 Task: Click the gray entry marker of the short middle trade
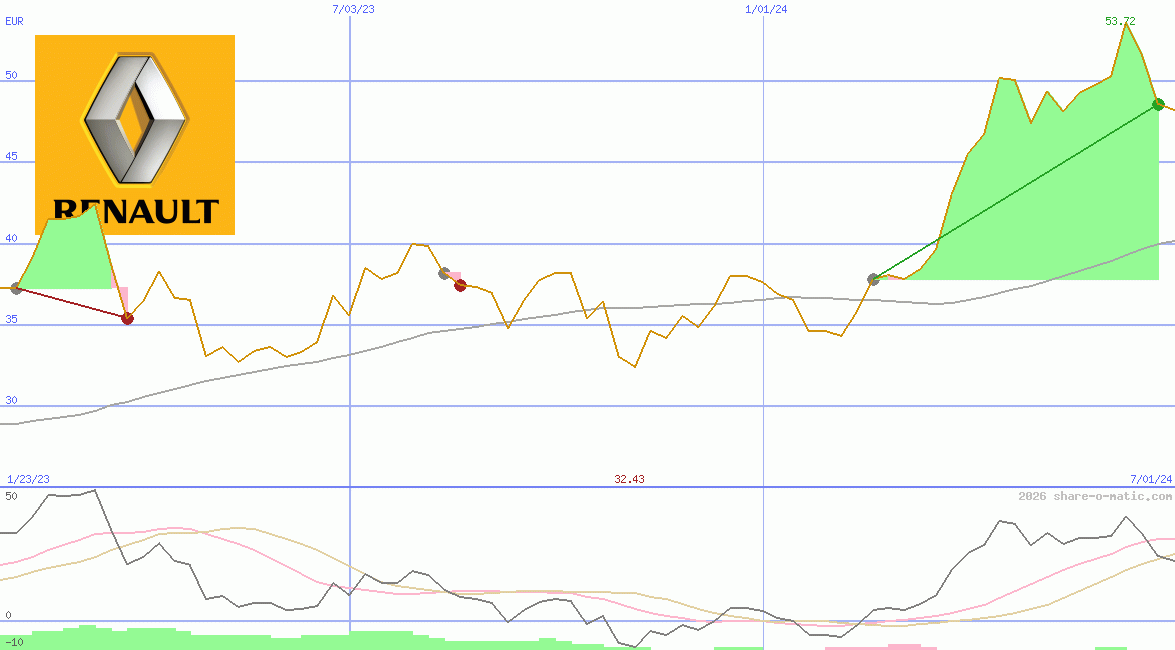[445, 273]
